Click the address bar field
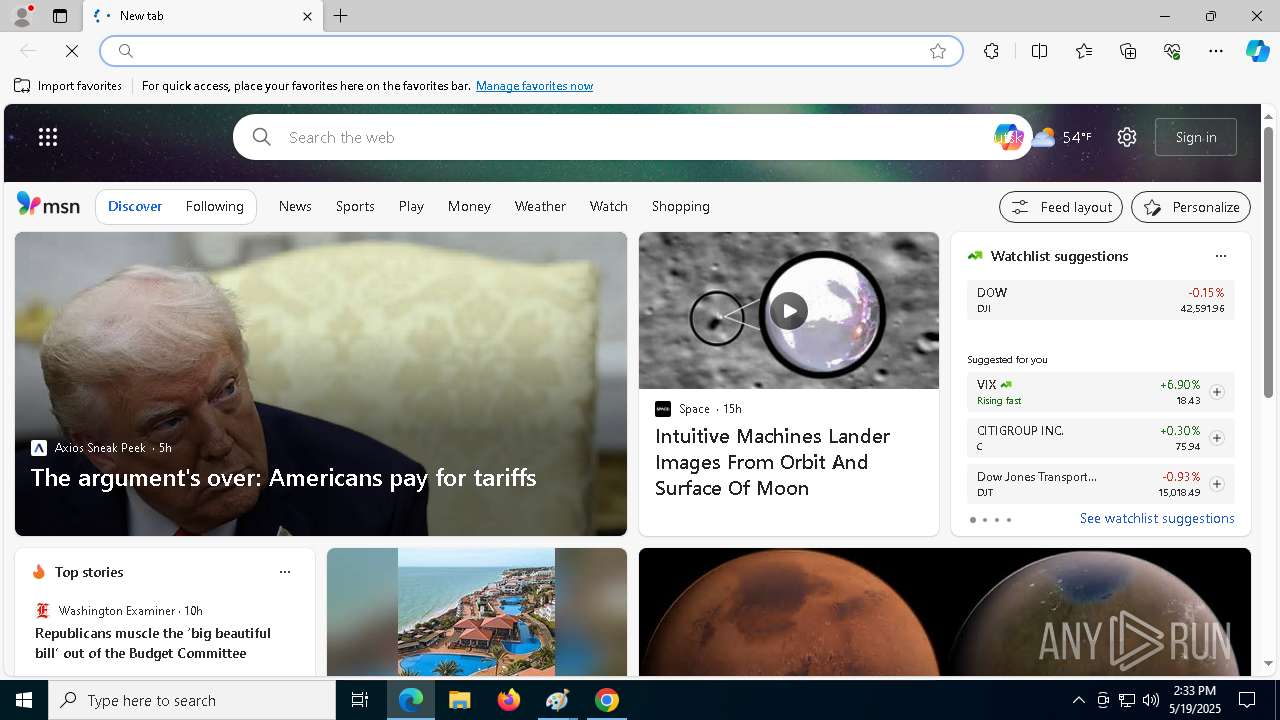 pyautogui.click(x=531, y=51)
